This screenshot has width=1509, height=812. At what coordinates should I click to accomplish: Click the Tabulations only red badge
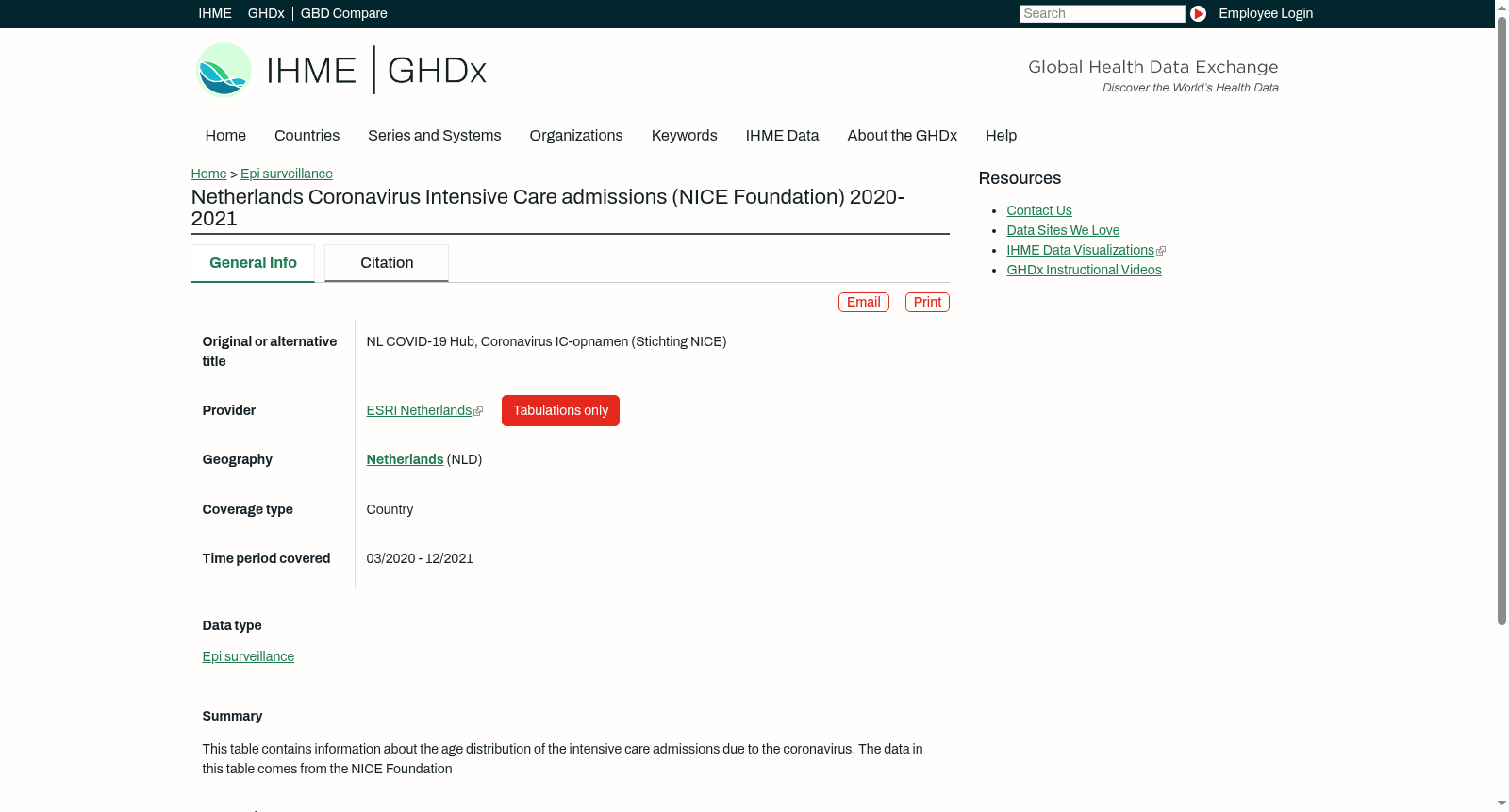click(x=560, y=410)
